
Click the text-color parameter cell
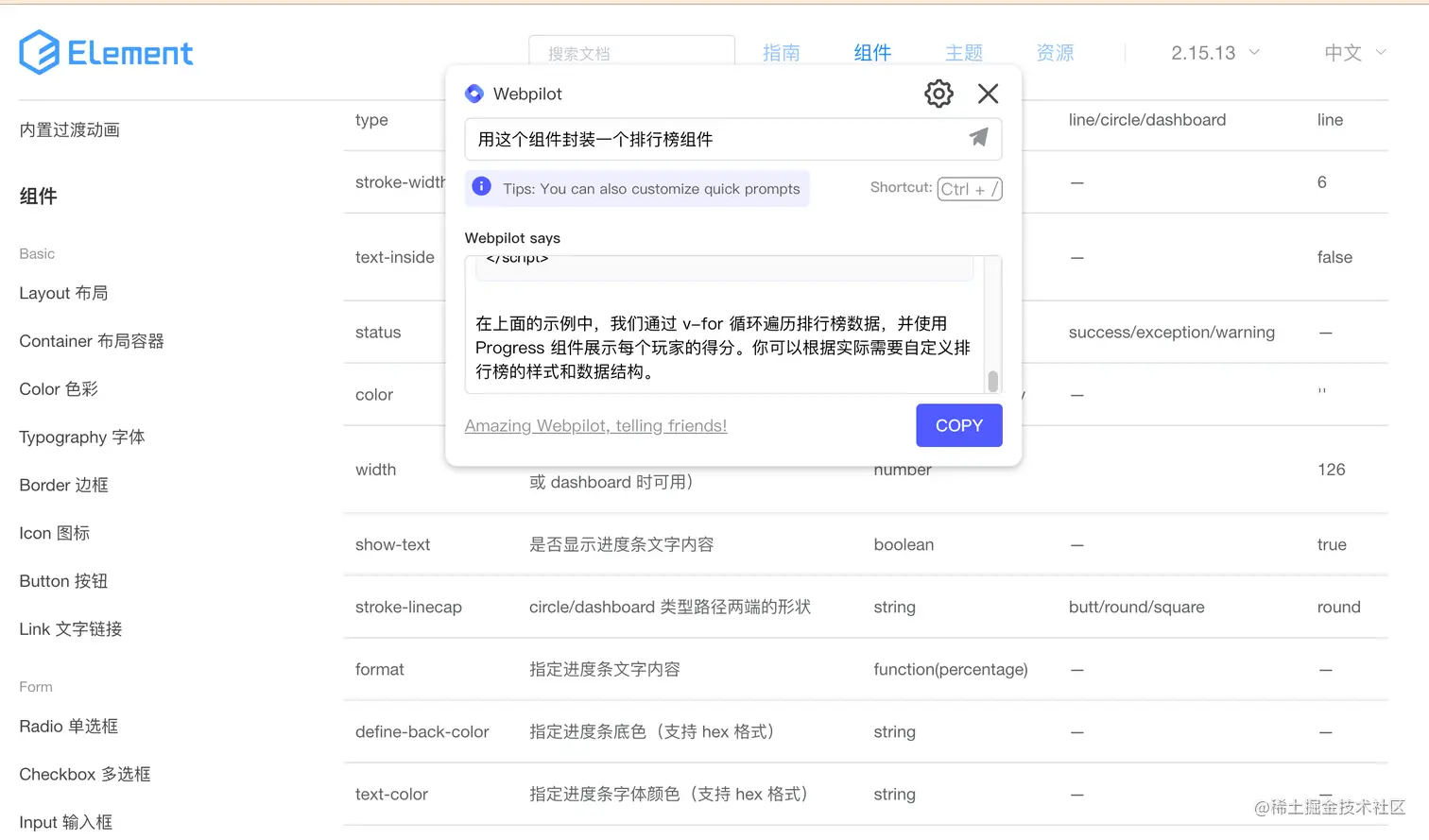[x=391, y=794]
